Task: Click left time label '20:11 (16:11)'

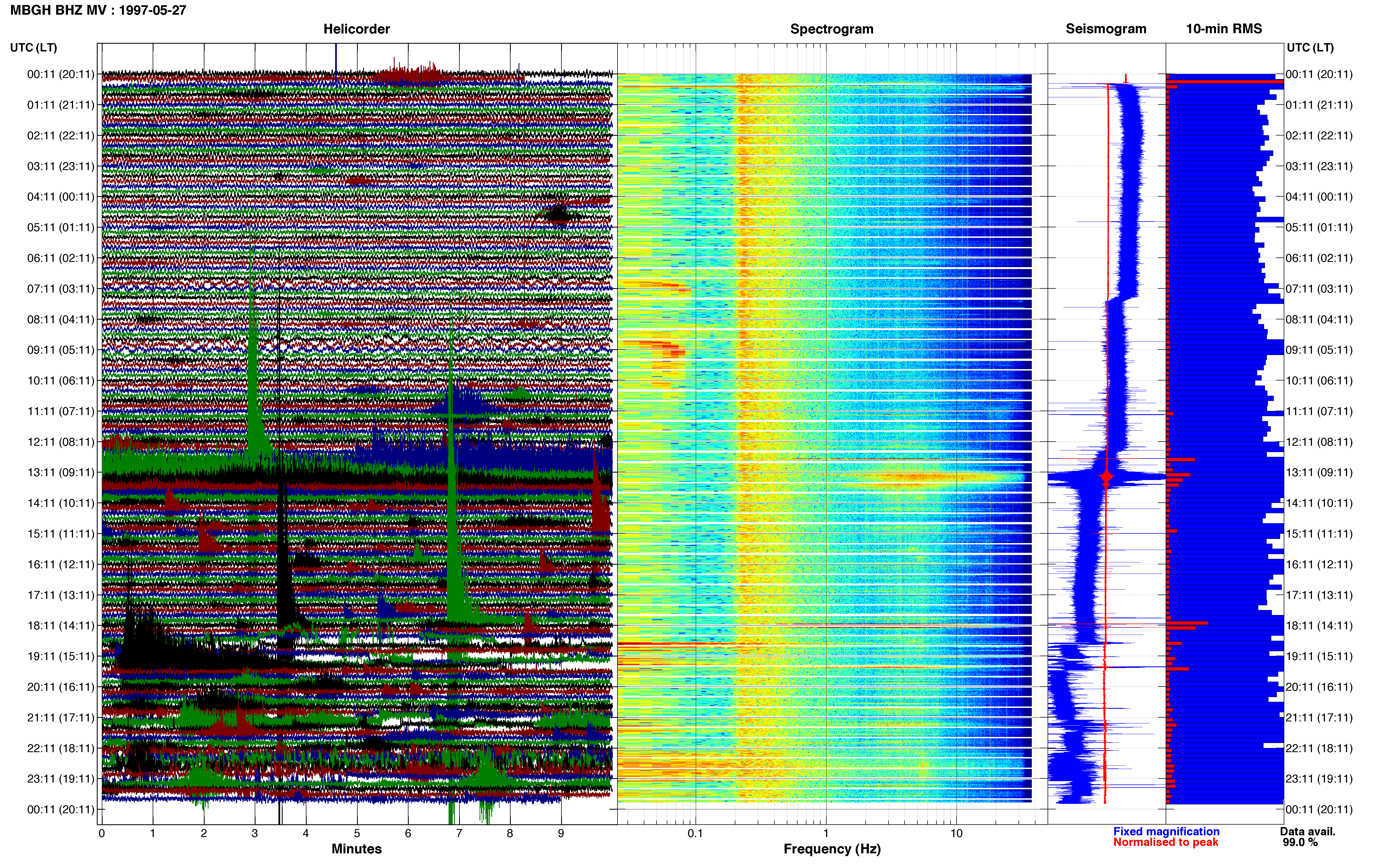Action: pyautogui.click(x=61, y=687)
